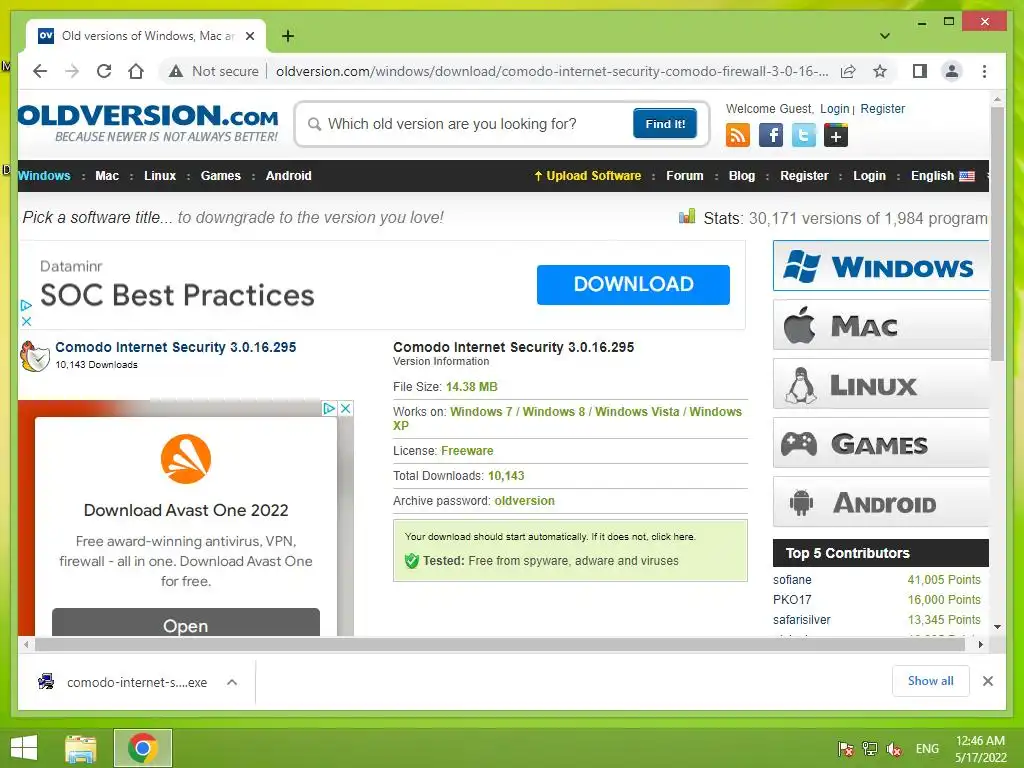Screen dimensions: 1024x768
Task: Click Register in the black nav bar
Action: click(804, 176)
